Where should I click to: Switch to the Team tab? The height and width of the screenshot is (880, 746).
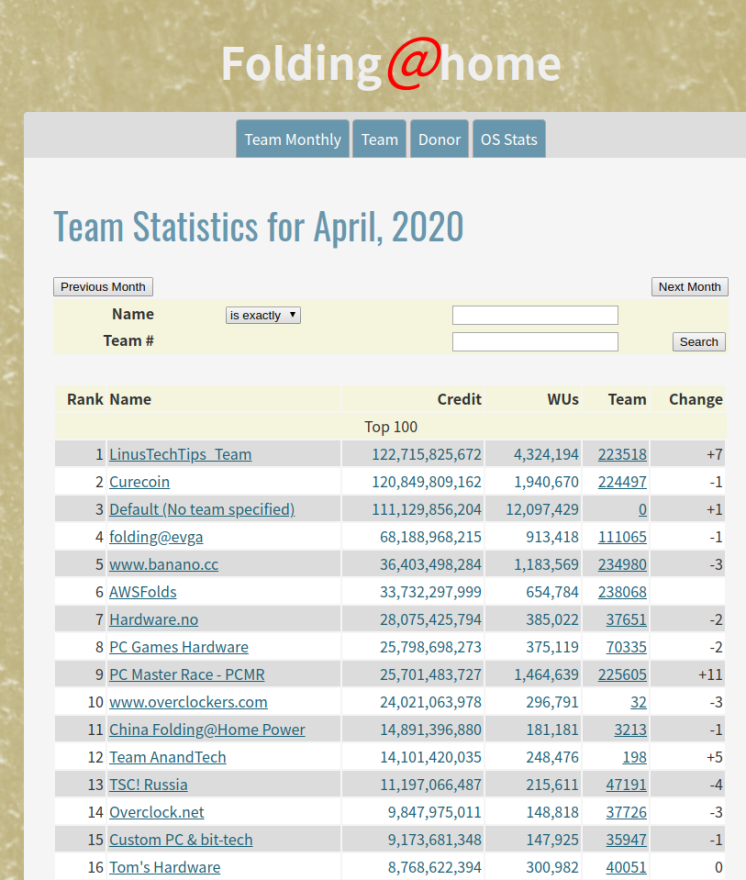379,139
